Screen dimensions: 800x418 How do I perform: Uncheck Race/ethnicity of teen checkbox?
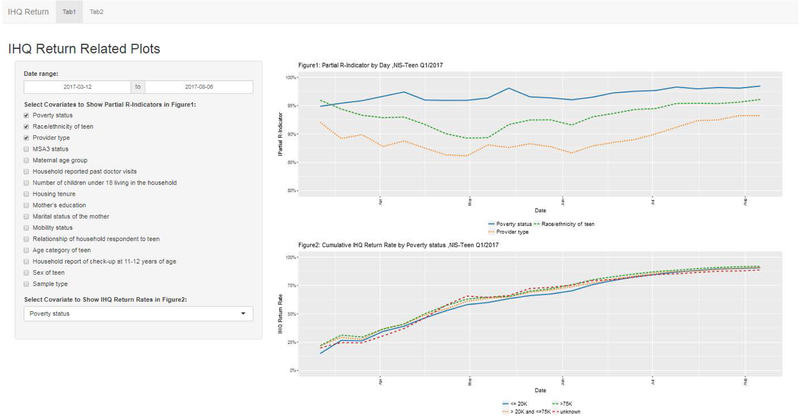click(x=26, y=127)
